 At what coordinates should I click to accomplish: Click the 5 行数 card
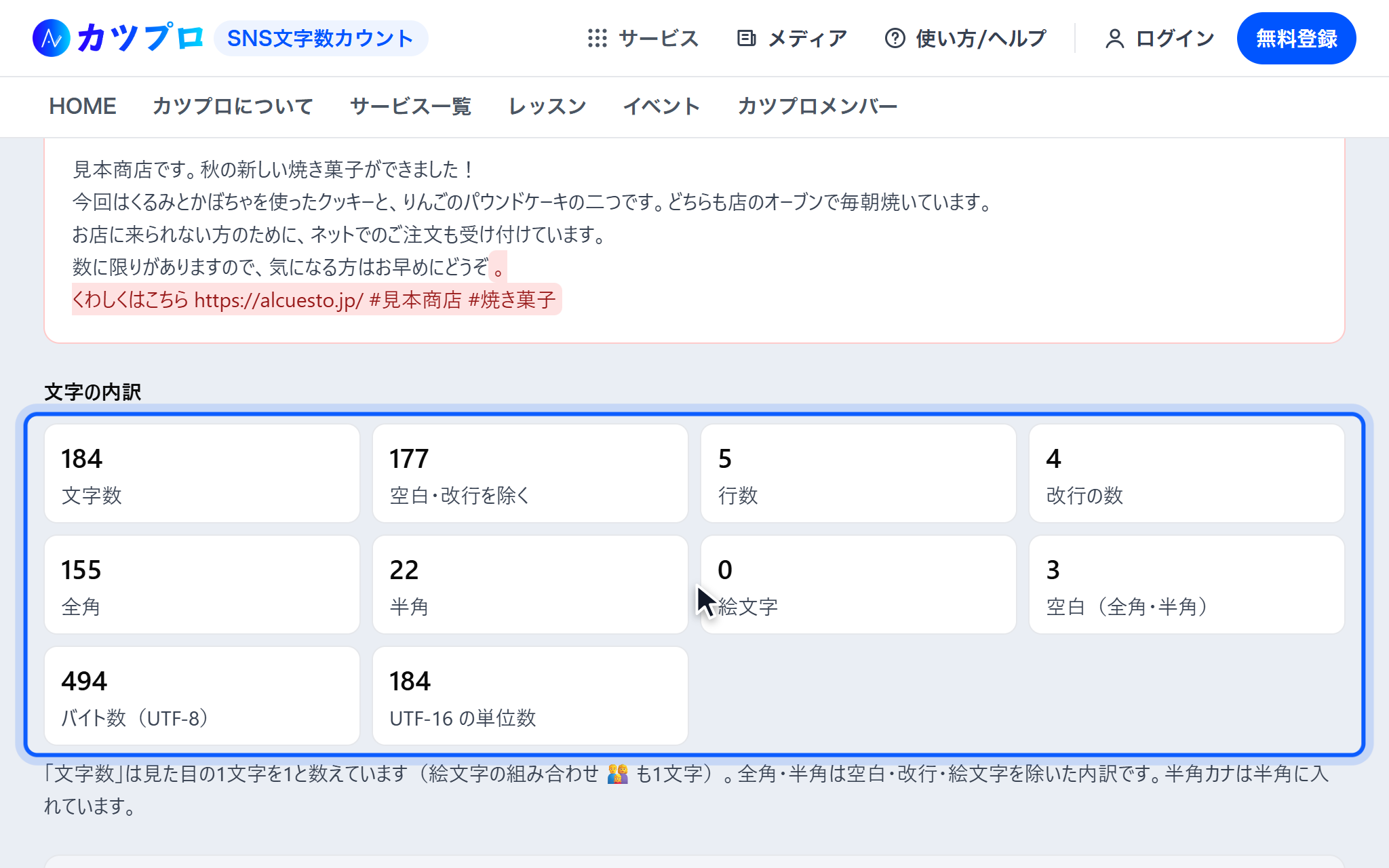pos(859,473)
